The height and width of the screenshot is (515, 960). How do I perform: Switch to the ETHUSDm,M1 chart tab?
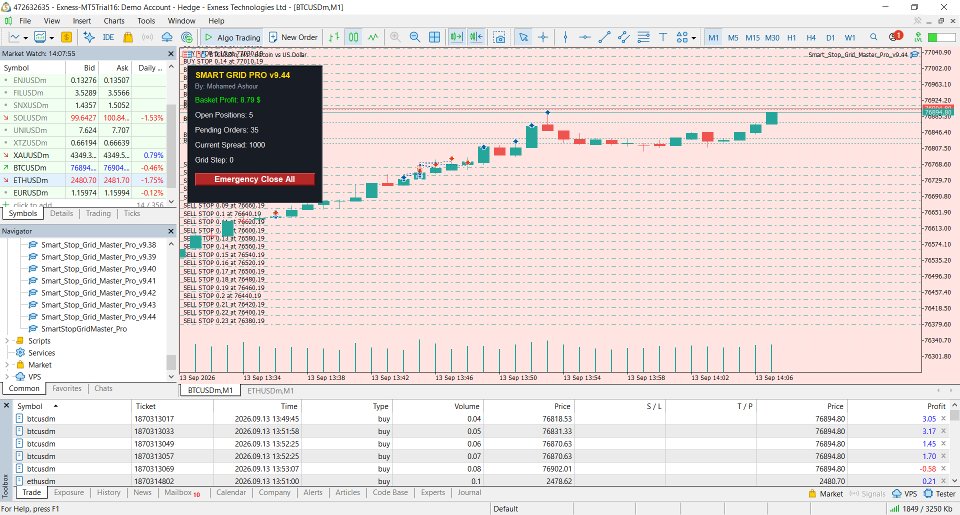(x=270, y=391)
